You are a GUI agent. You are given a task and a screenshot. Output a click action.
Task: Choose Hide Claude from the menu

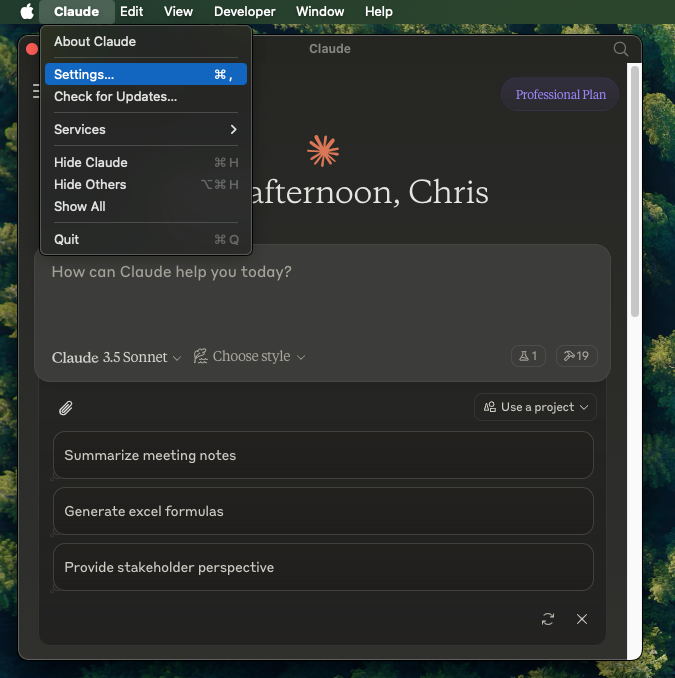(x=146, y=163)
